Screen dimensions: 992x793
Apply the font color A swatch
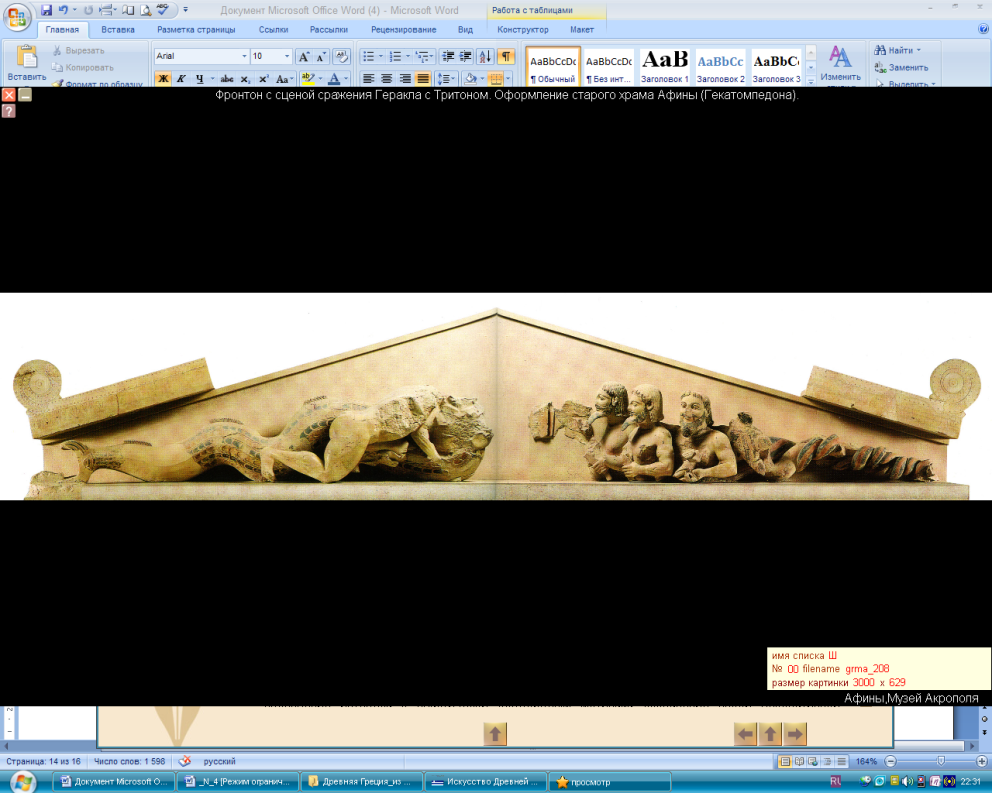(x=334, y=78)
